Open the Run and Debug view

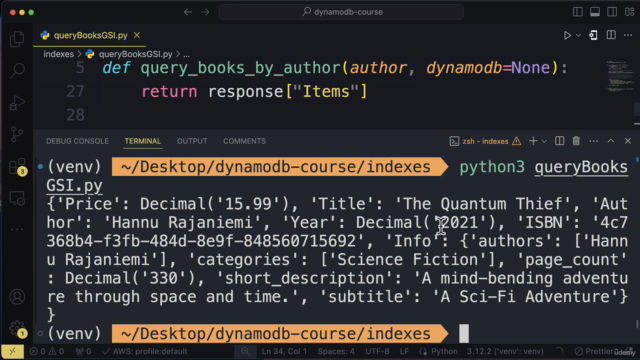click(x=17, y=102)
